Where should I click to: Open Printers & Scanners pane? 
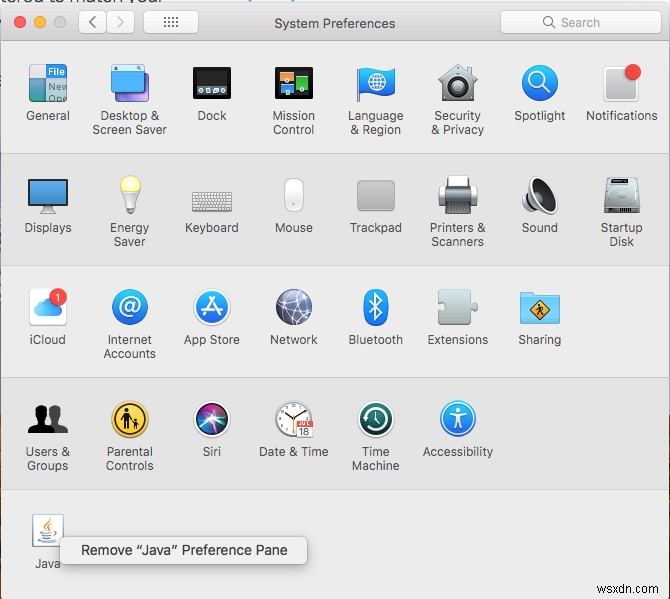458,195
